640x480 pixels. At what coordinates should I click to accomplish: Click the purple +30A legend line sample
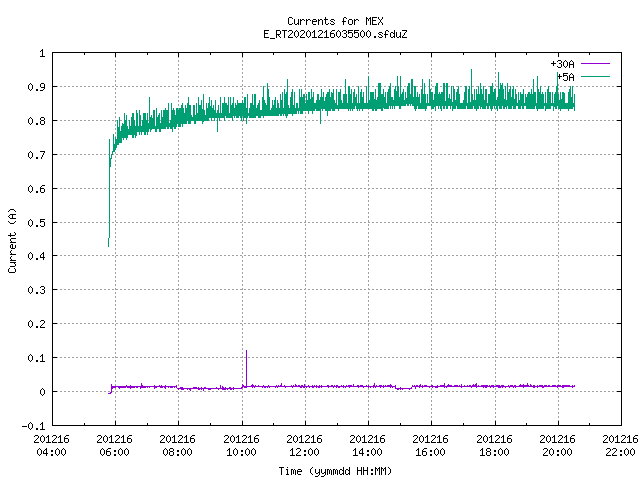pos(596,64)
